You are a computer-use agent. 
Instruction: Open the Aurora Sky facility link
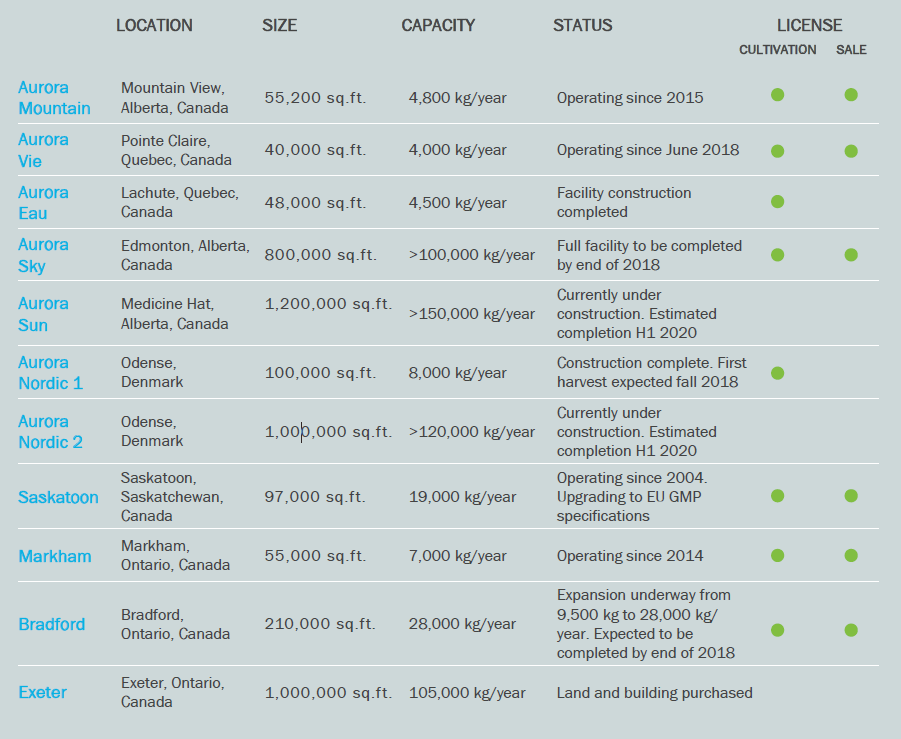click(43, 255)
